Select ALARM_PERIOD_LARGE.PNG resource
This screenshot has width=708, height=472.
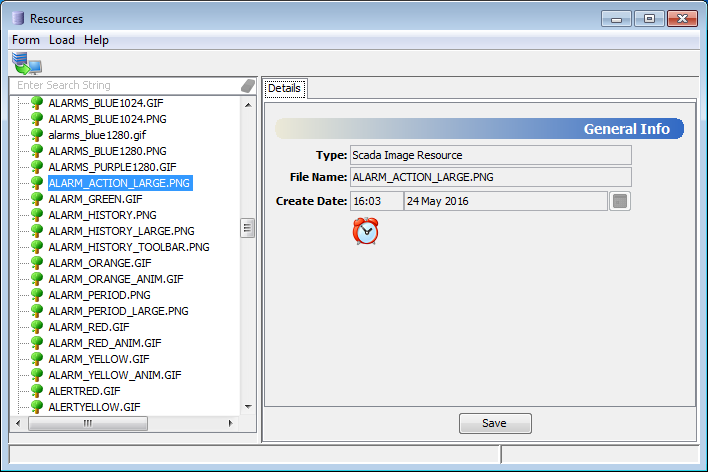[x=118, y=311]
